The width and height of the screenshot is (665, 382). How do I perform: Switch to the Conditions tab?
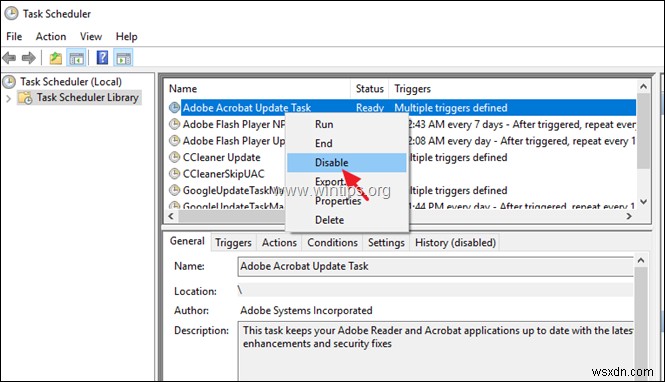click(332, 243)
